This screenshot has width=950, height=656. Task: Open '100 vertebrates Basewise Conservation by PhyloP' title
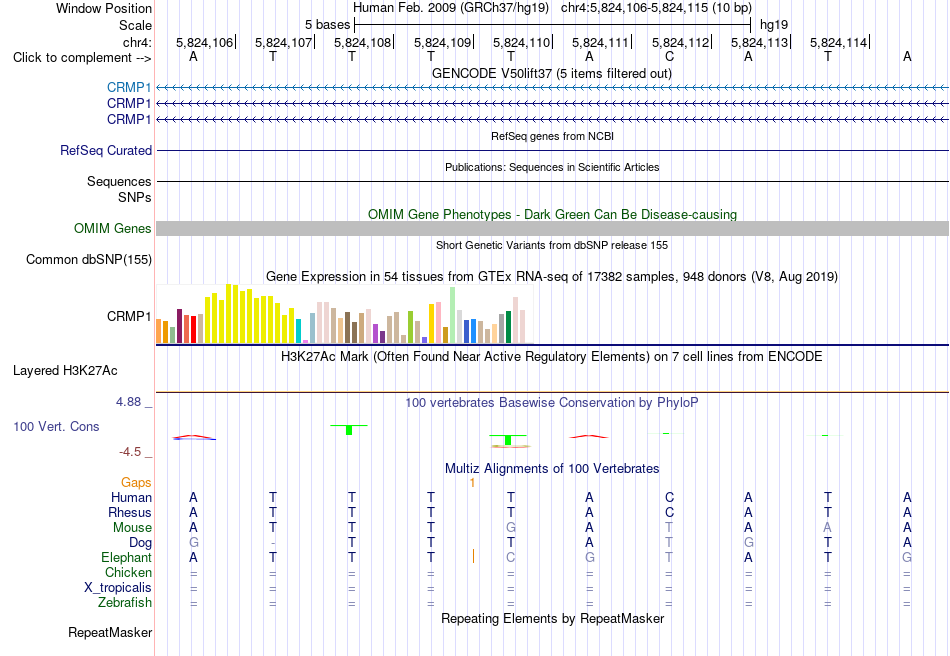tap(552, 402)
